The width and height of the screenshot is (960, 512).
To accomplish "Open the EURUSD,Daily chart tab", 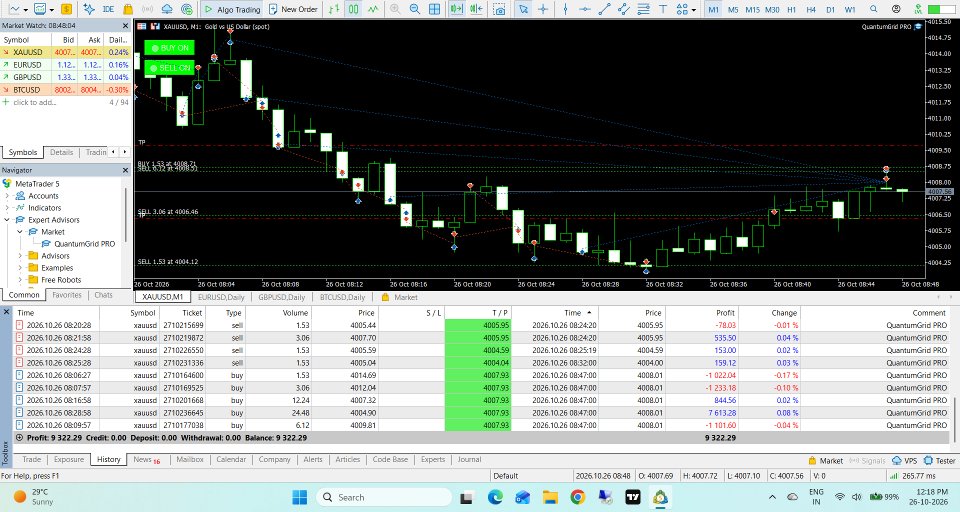I will 221,297.
